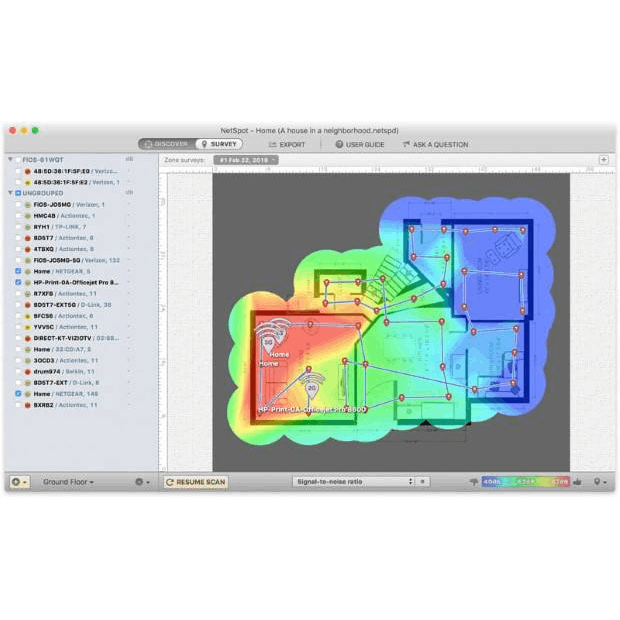The image size is (620, 620).
Task: Open the dropdown arrow beside the add button
Action: [25, 482]
